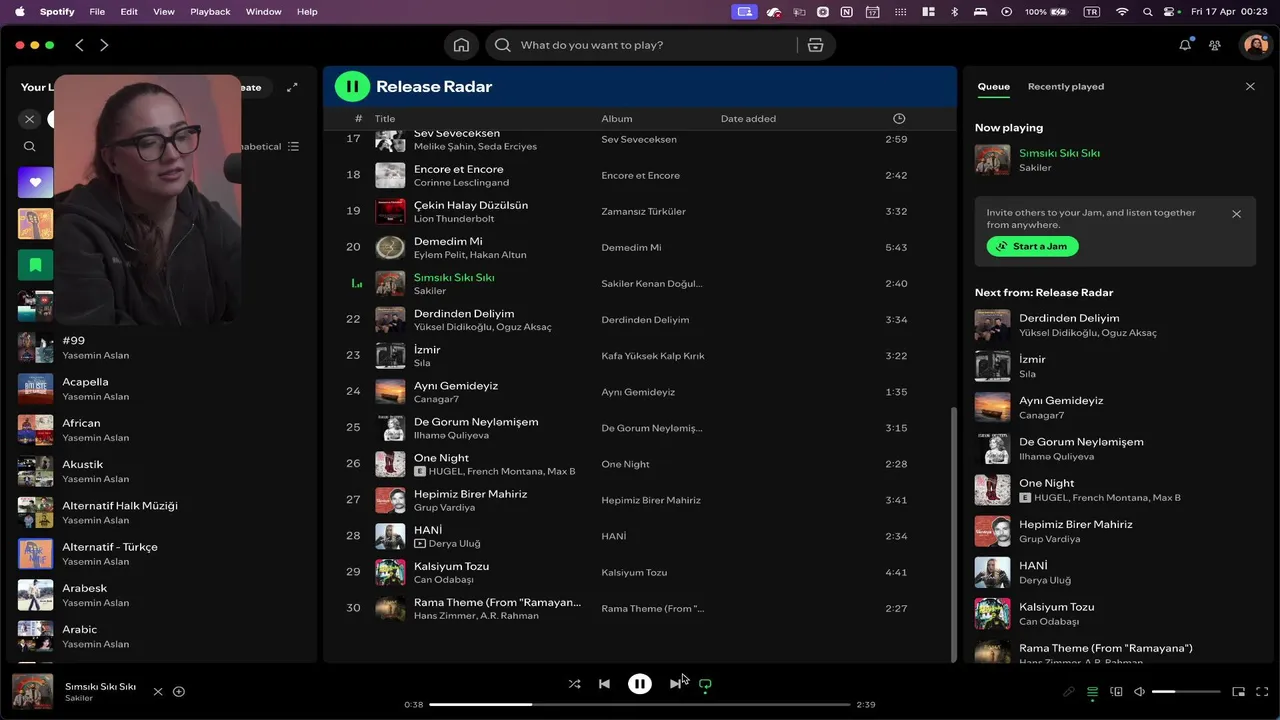Open album Kafa Yüksek Kalp Kırık
Image resolution: width=1280 pixels, height=720 pixels.
click(652, 356)
